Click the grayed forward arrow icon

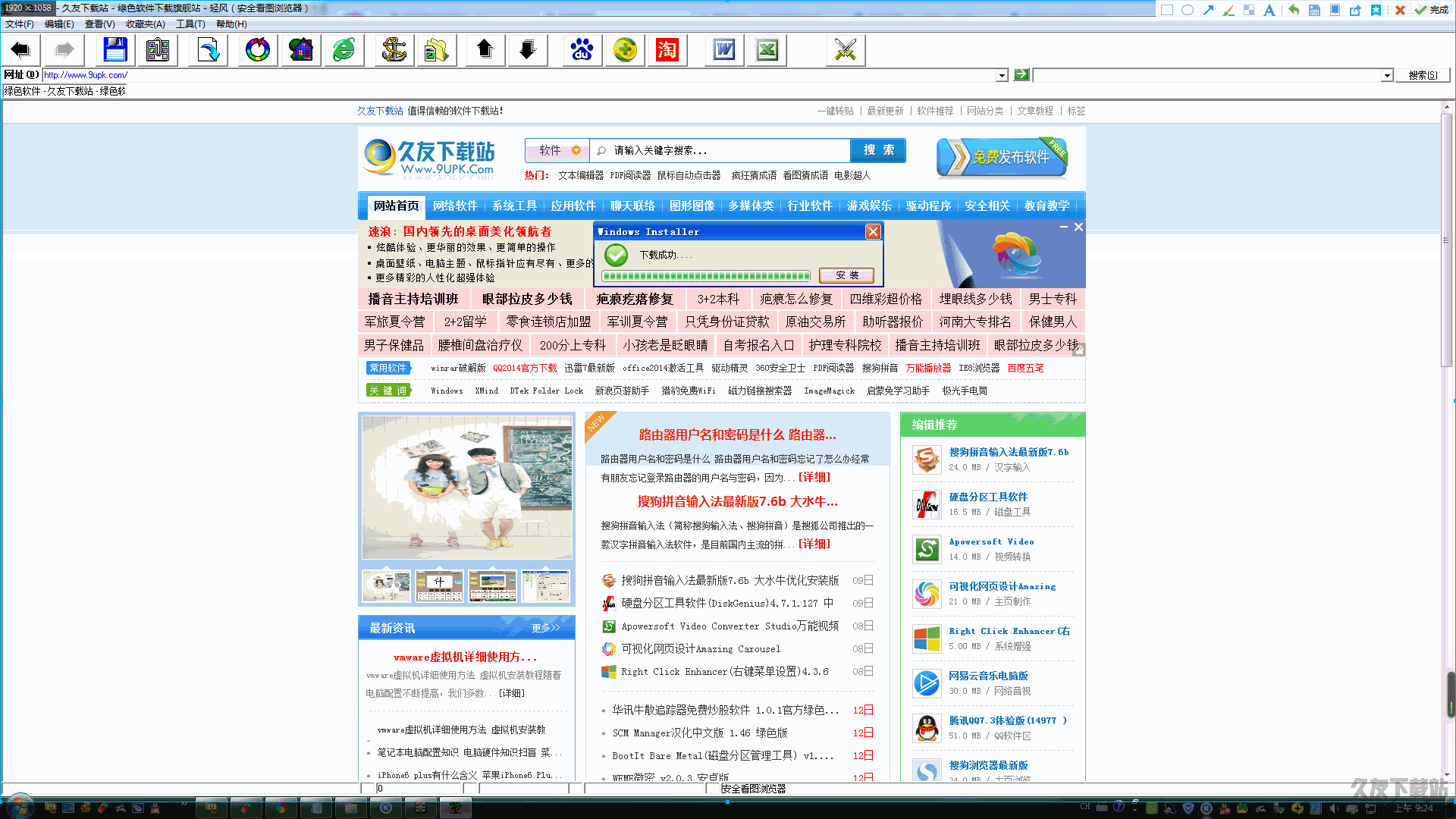click(64, 50)
